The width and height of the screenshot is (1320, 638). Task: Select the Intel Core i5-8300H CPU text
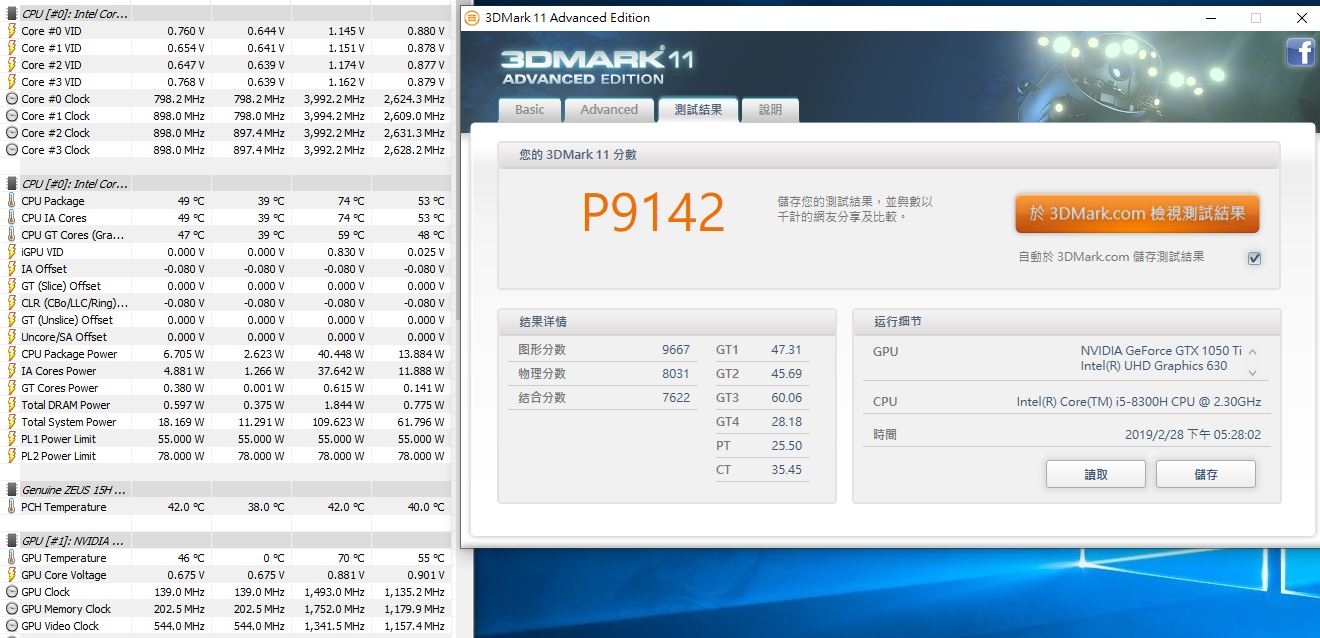(x=1139, y=402)
